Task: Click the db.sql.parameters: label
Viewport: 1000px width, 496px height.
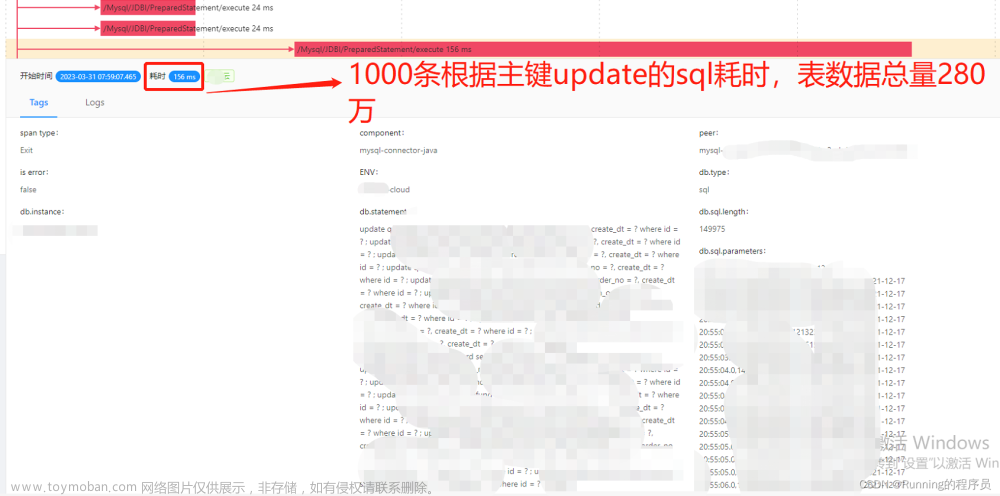Action: [732, 251]
